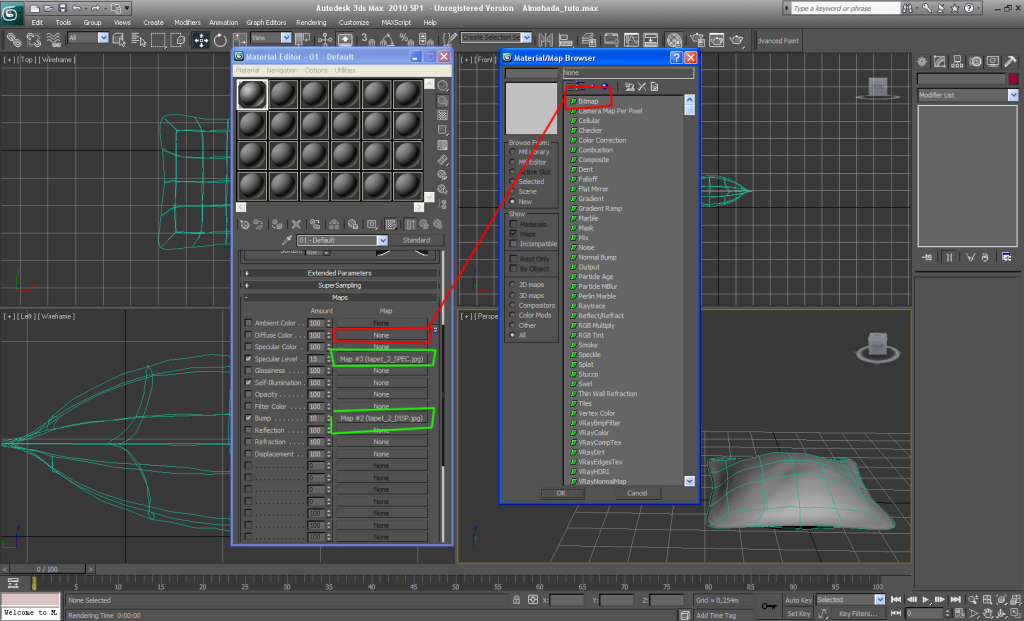Click Map #3 (tapet_2_SPEC.jpg) button
Viewport: 1024px width, 621px height.
click(x=381, y=359)
